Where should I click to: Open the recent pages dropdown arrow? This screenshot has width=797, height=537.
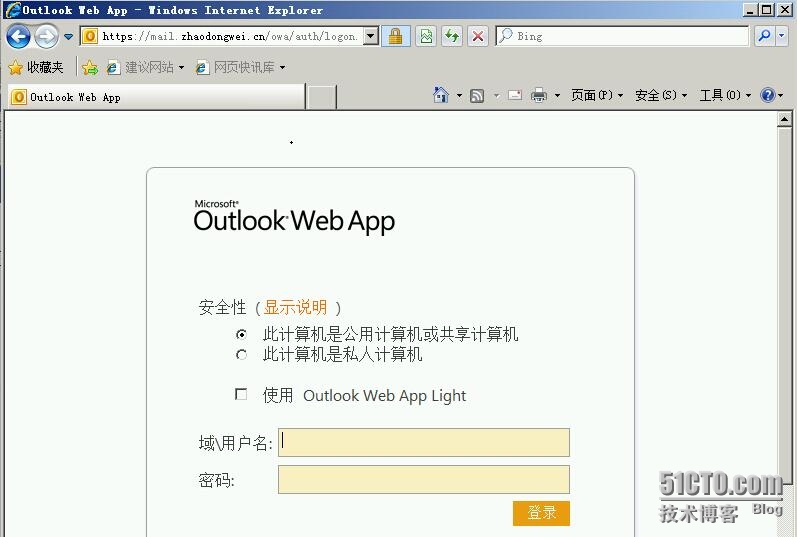pyautogui.click(x=69, y=37)
